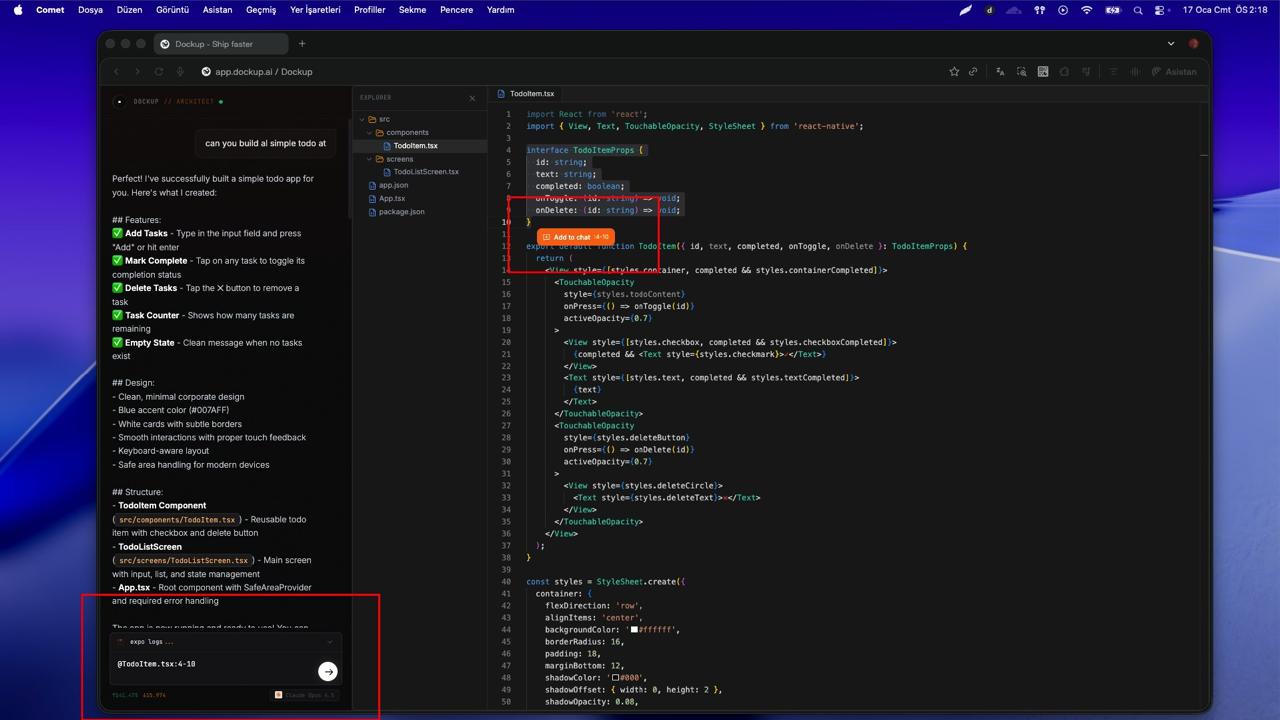Close the Explorer panel
The image size is (1280, 720).
point(472,98)
